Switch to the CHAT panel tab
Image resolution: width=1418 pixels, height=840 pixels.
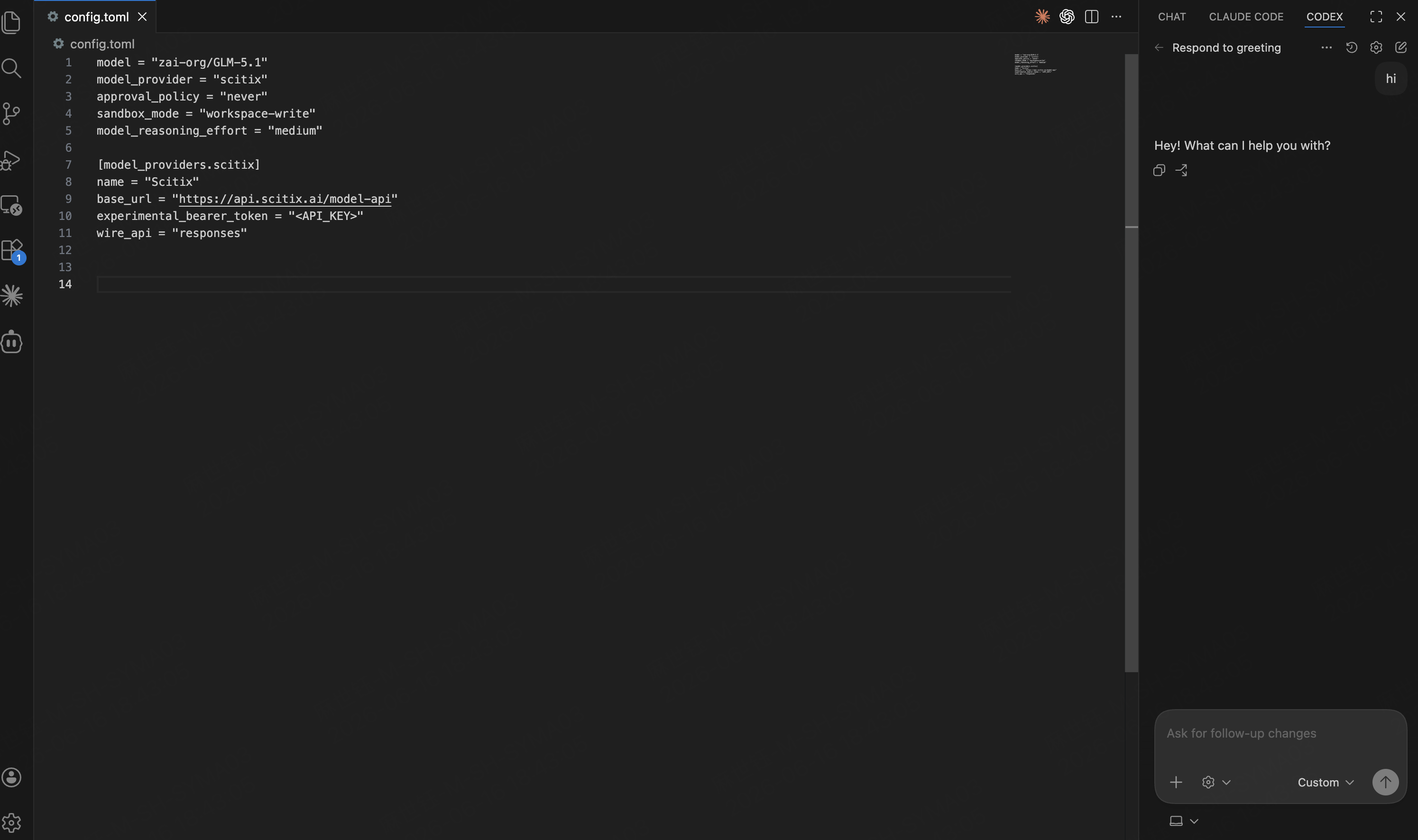1172,17
